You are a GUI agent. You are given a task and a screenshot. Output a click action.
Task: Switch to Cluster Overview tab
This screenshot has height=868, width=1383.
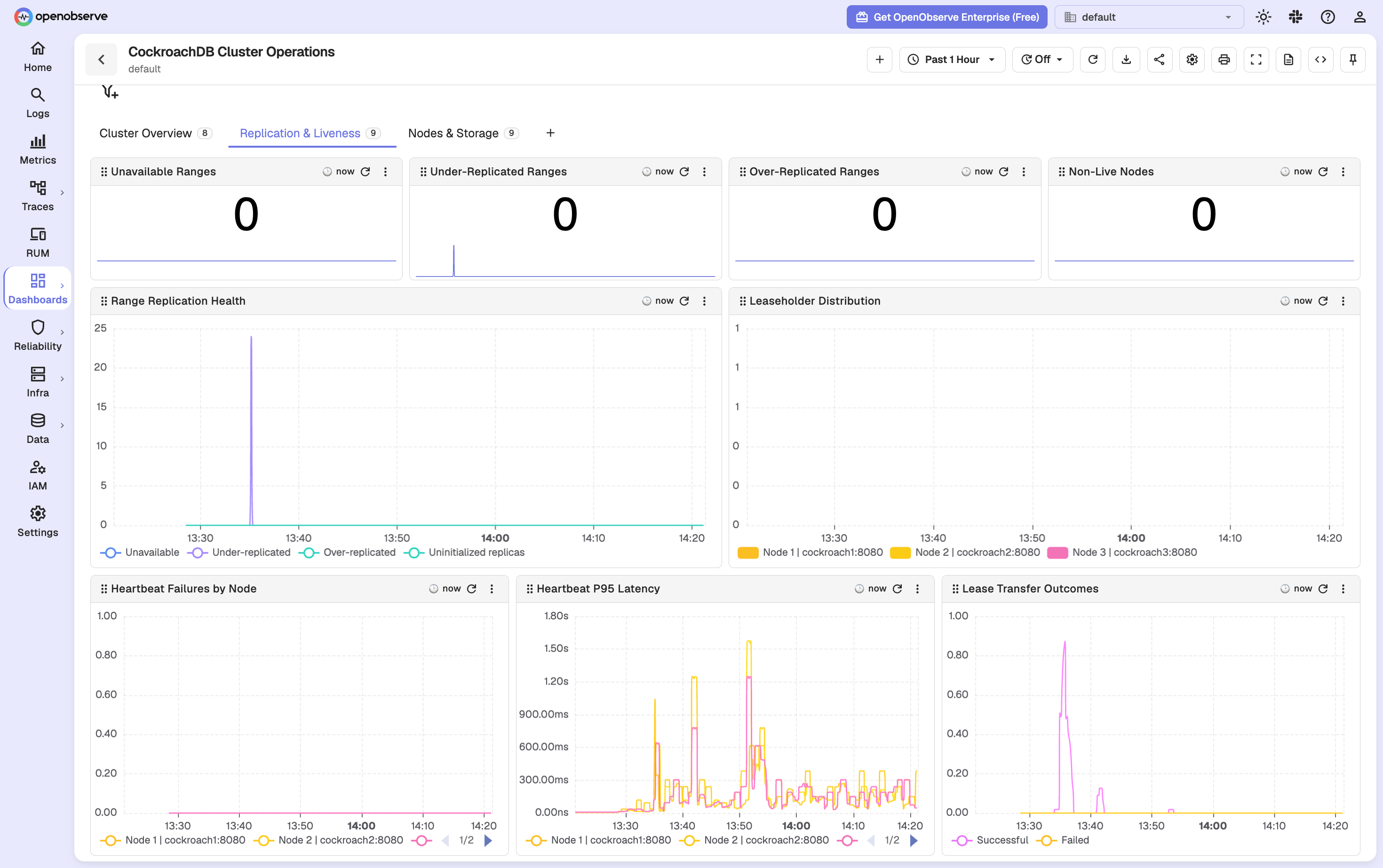(x=156, y=133)
